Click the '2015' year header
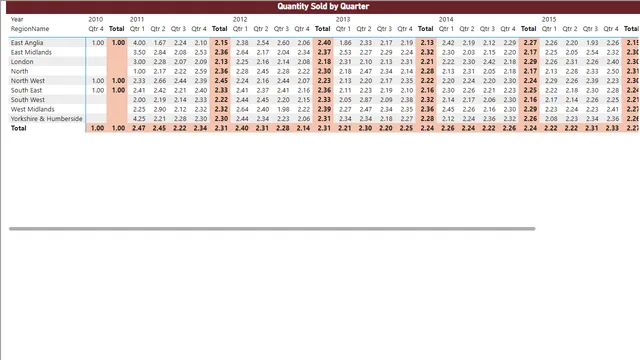The width and height of the screenshot is (640, 360). tap(549, 19)
